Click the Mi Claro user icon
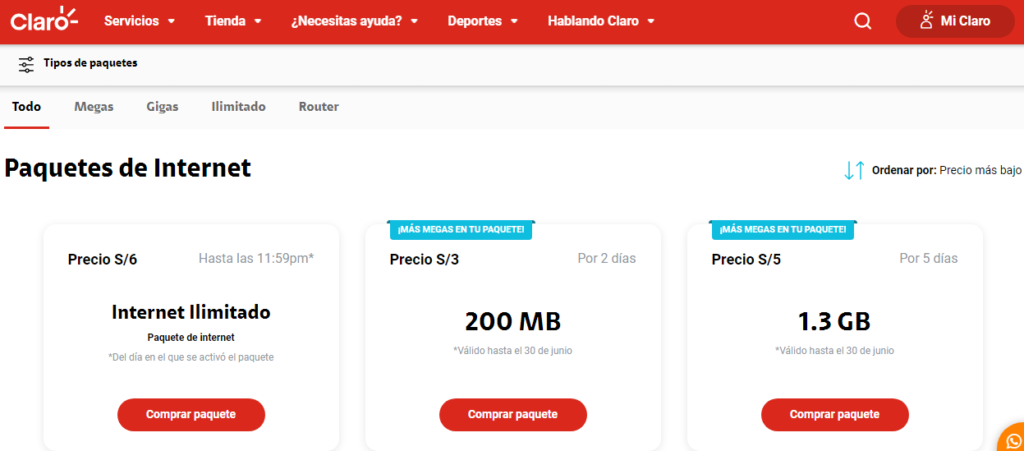This screenshot has width=1024, height=451. pos(926,21)
